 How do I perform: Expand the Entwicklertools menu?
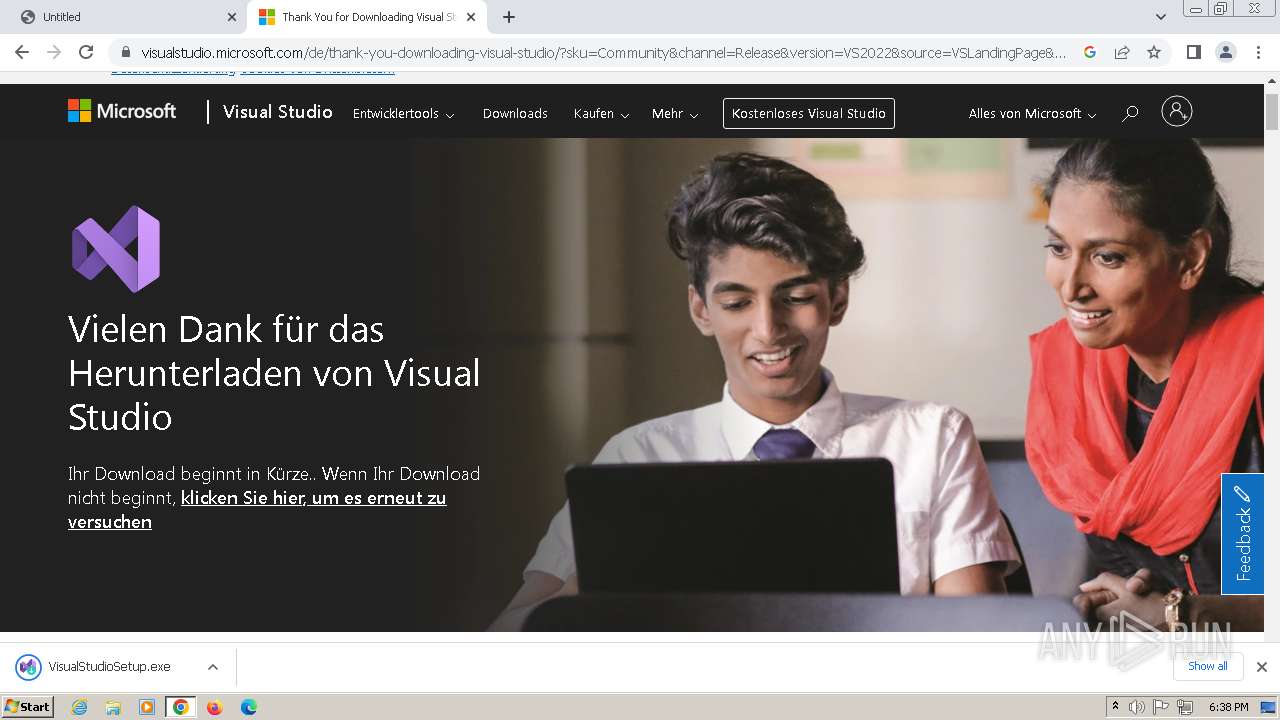(x=403, y=114)
